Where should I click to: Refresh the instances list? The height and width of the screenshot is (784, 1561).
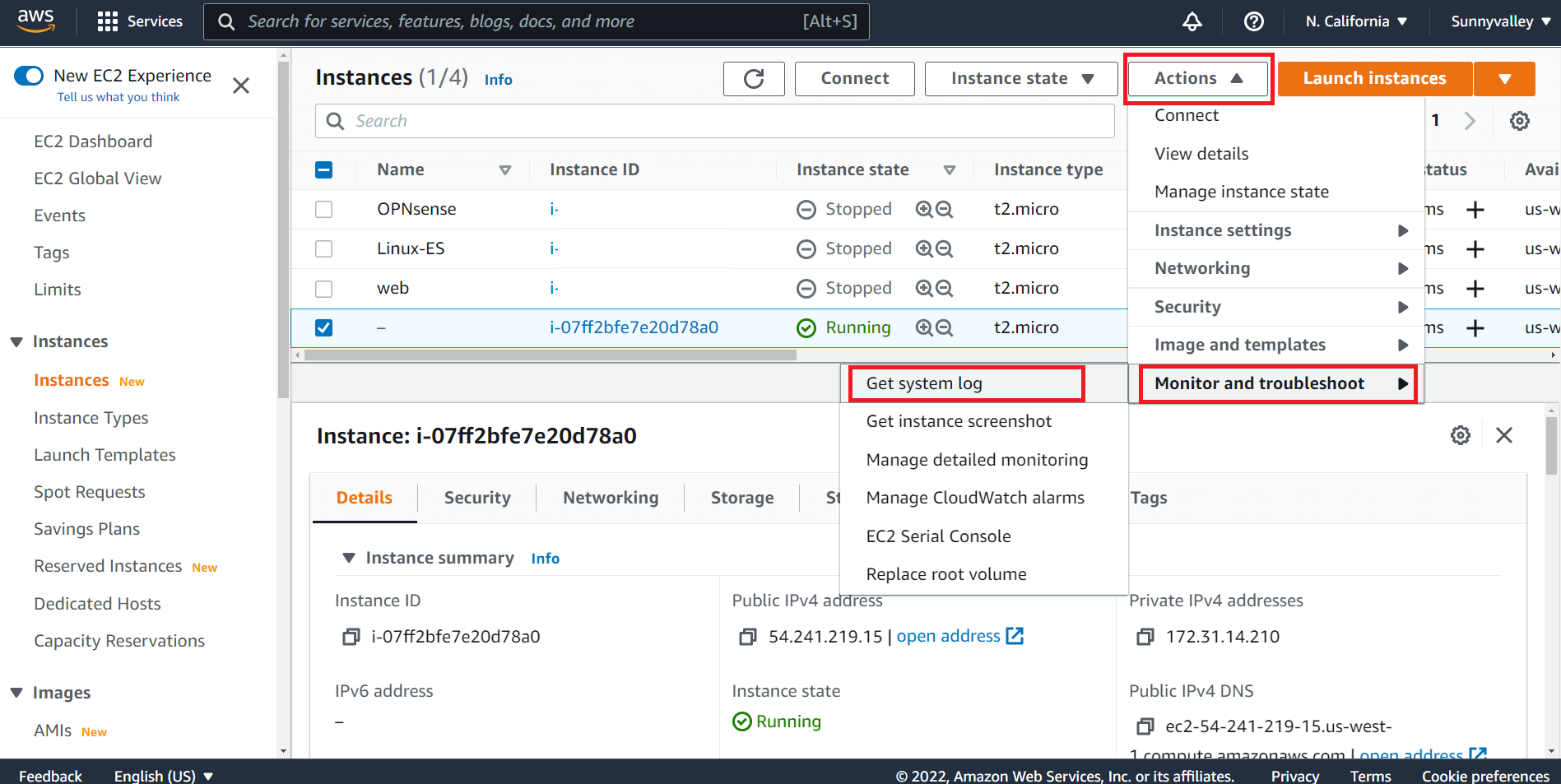click(754, 78)
